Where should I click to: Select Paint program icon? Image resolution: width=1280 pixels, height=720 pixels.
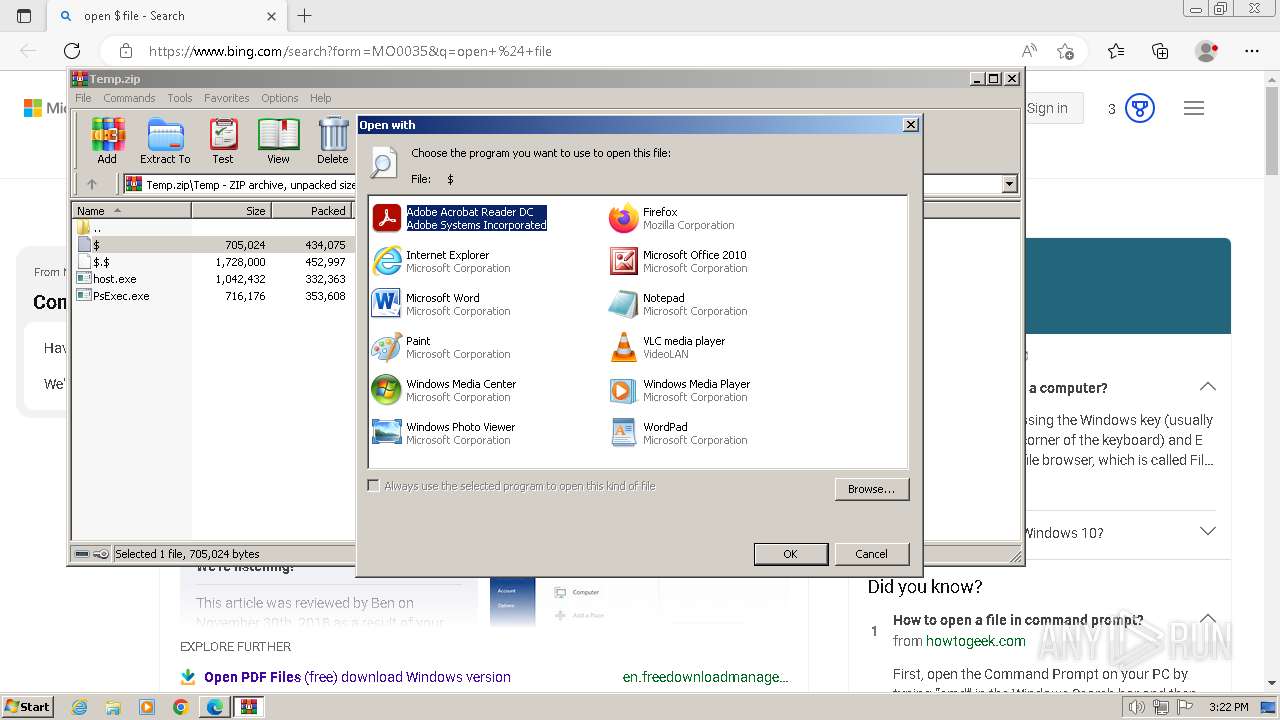coord(386,347)
